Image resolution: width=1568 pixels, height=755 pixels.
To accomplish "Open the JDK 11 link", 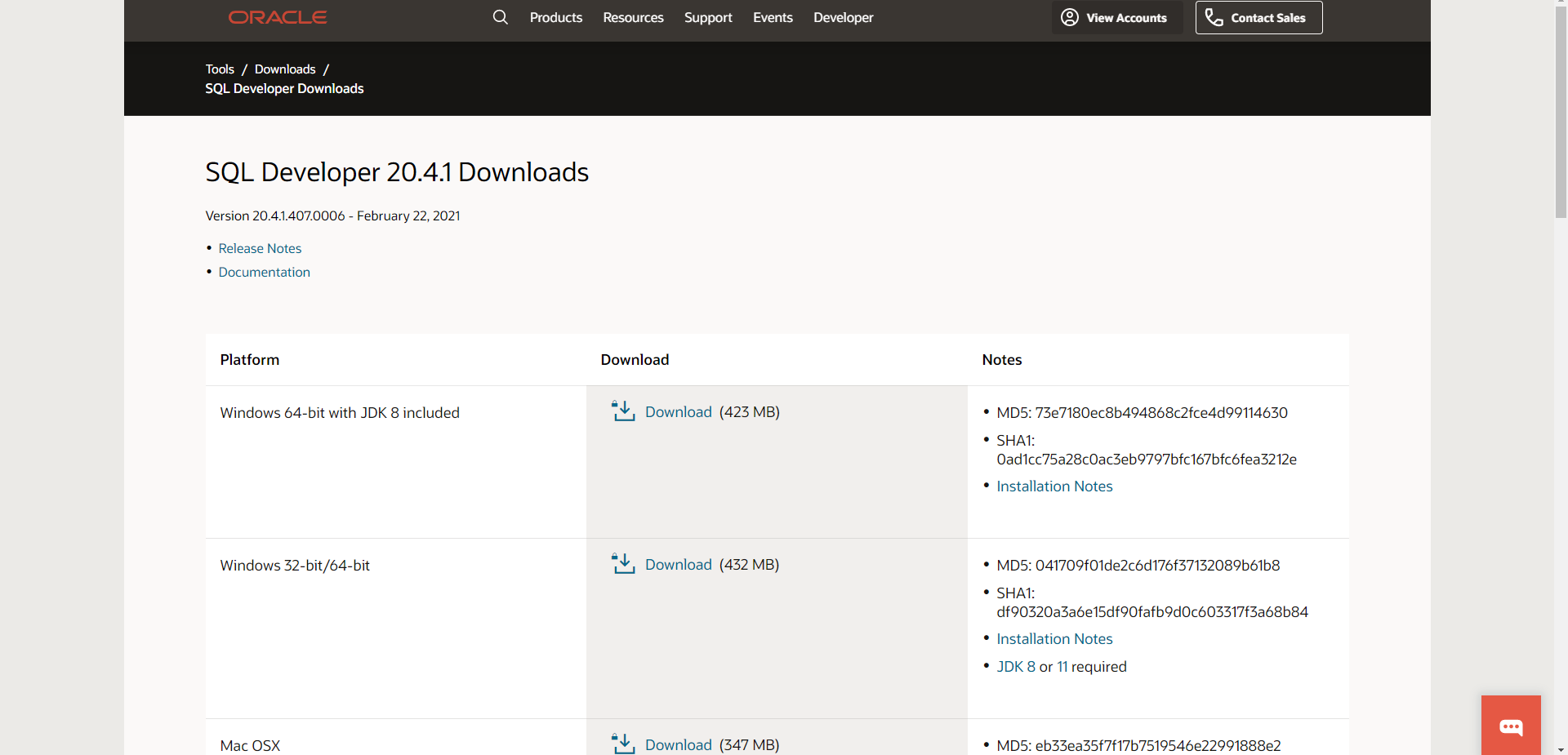I will coord(1062,667).
